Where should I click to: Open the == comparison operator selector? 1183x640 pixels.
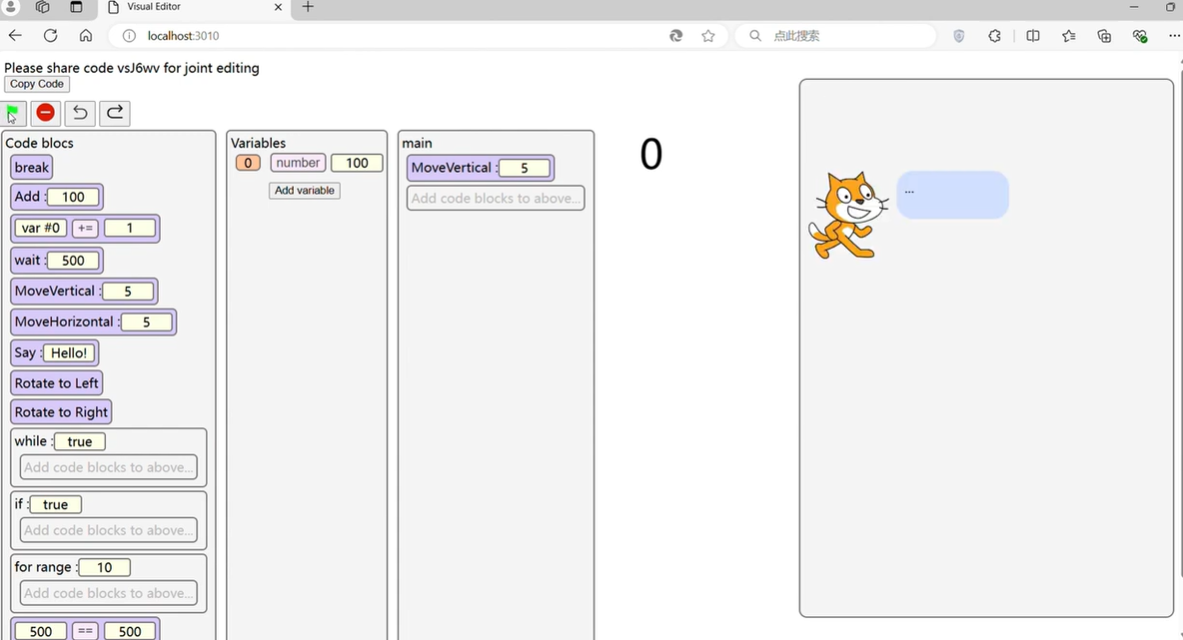coord(85,631)
